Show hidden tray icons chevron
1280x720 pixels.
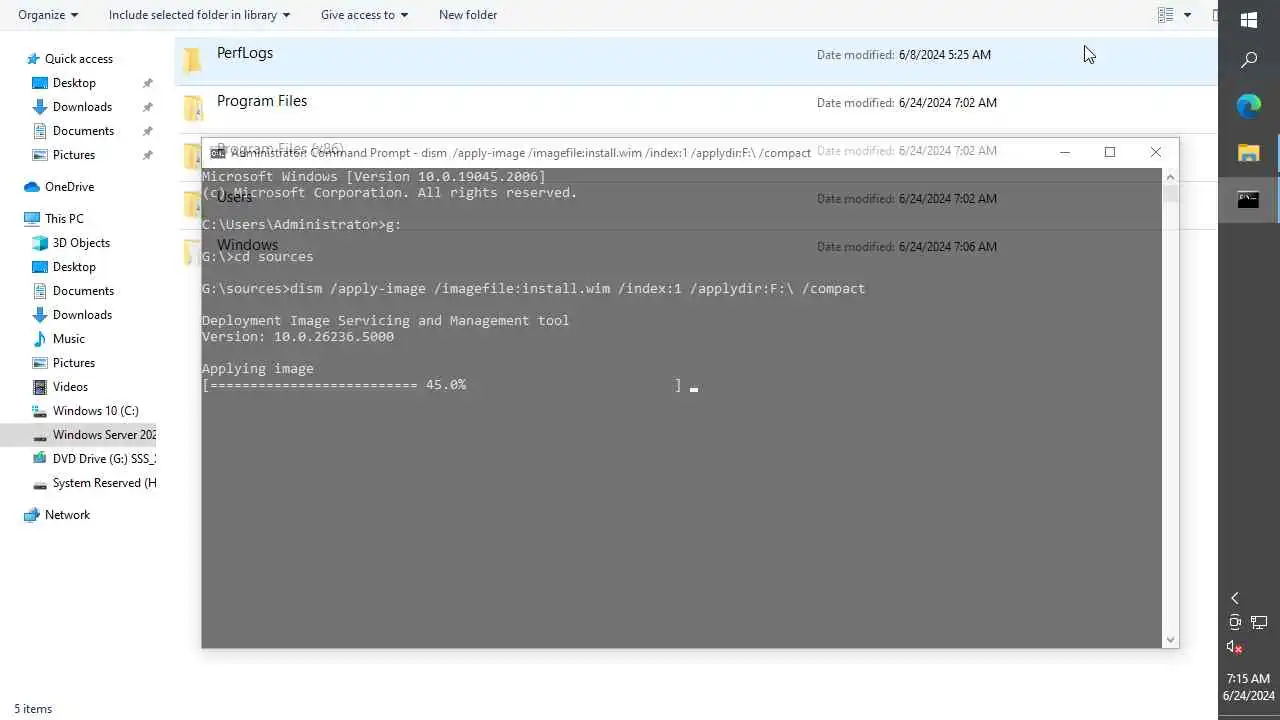pyautogui.click(x=1235, y=598)
